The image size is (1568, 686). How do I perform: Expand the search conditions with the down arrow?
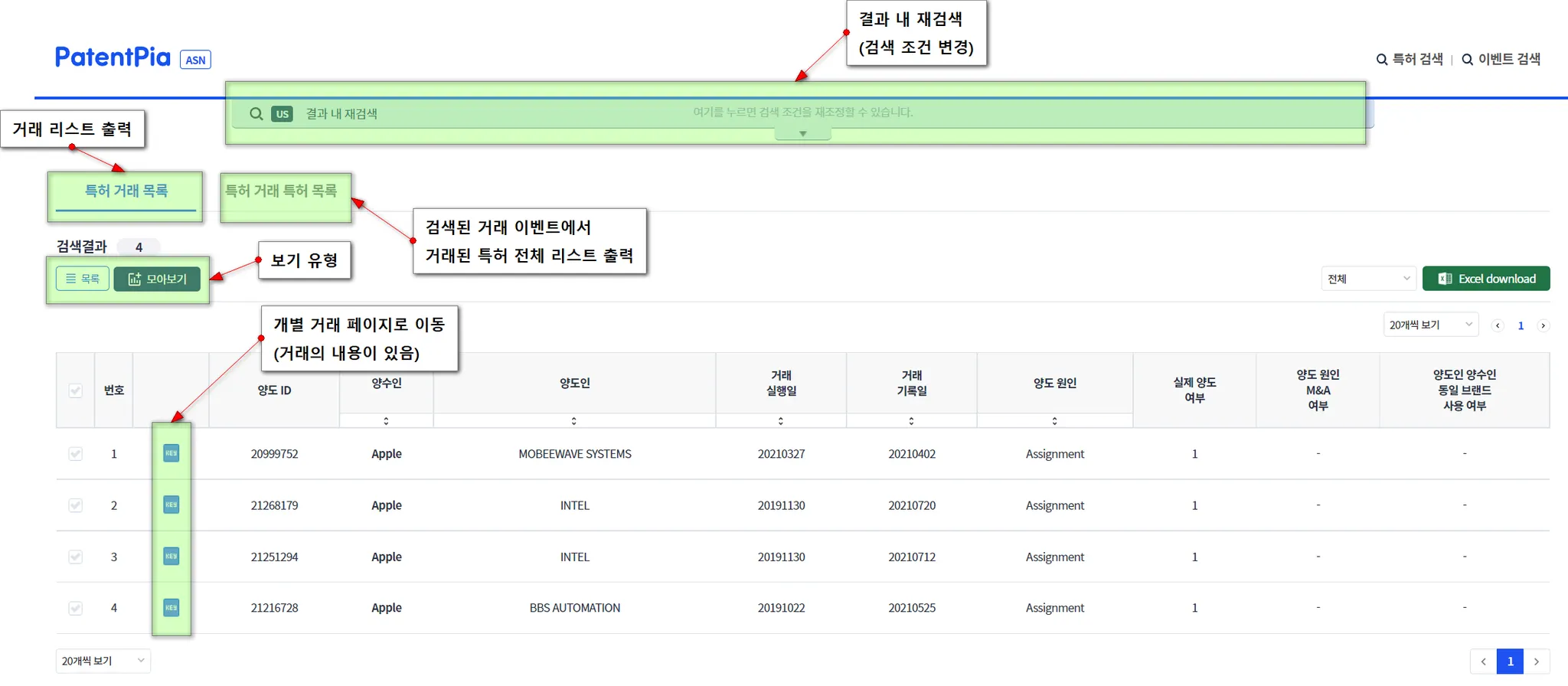(802, 134)
